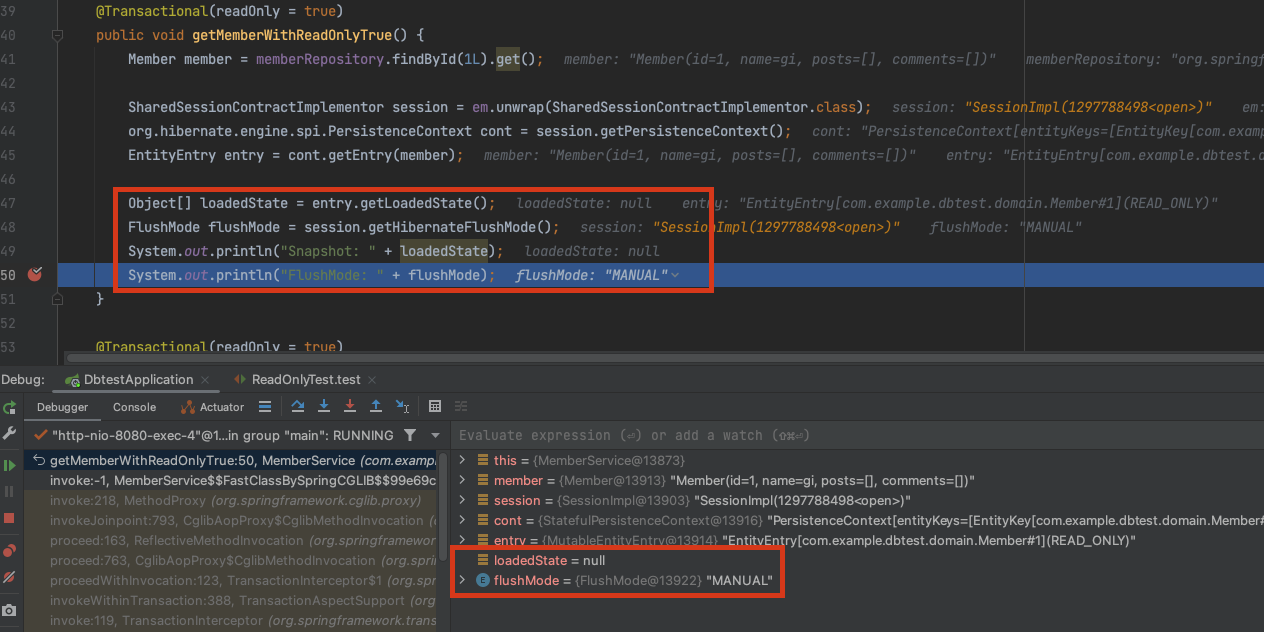
Task: Expand the 'cont' variable node
Action: [462, 520]
